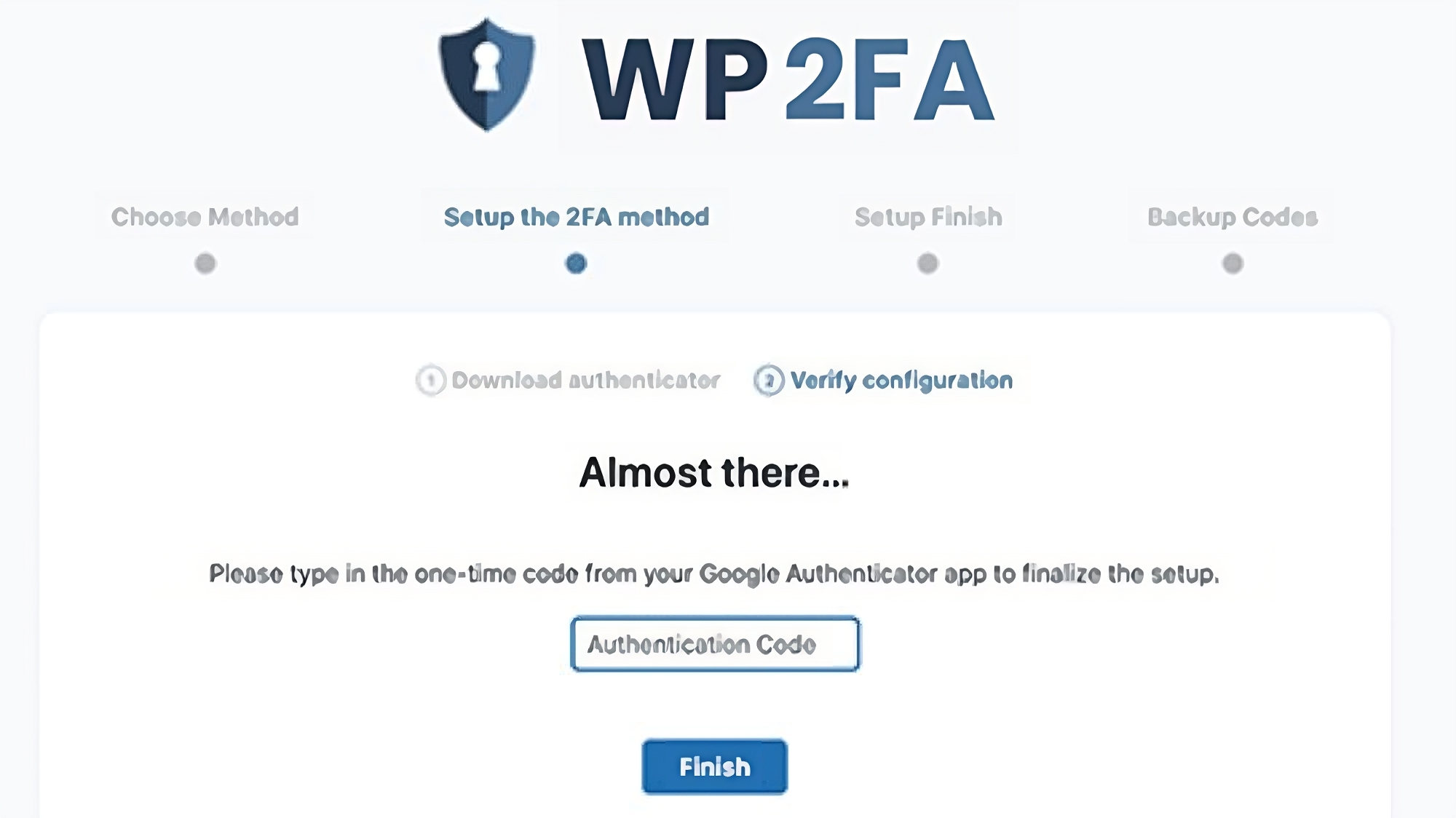Click the gray dot under Choose Method

[x=205, y=263]
